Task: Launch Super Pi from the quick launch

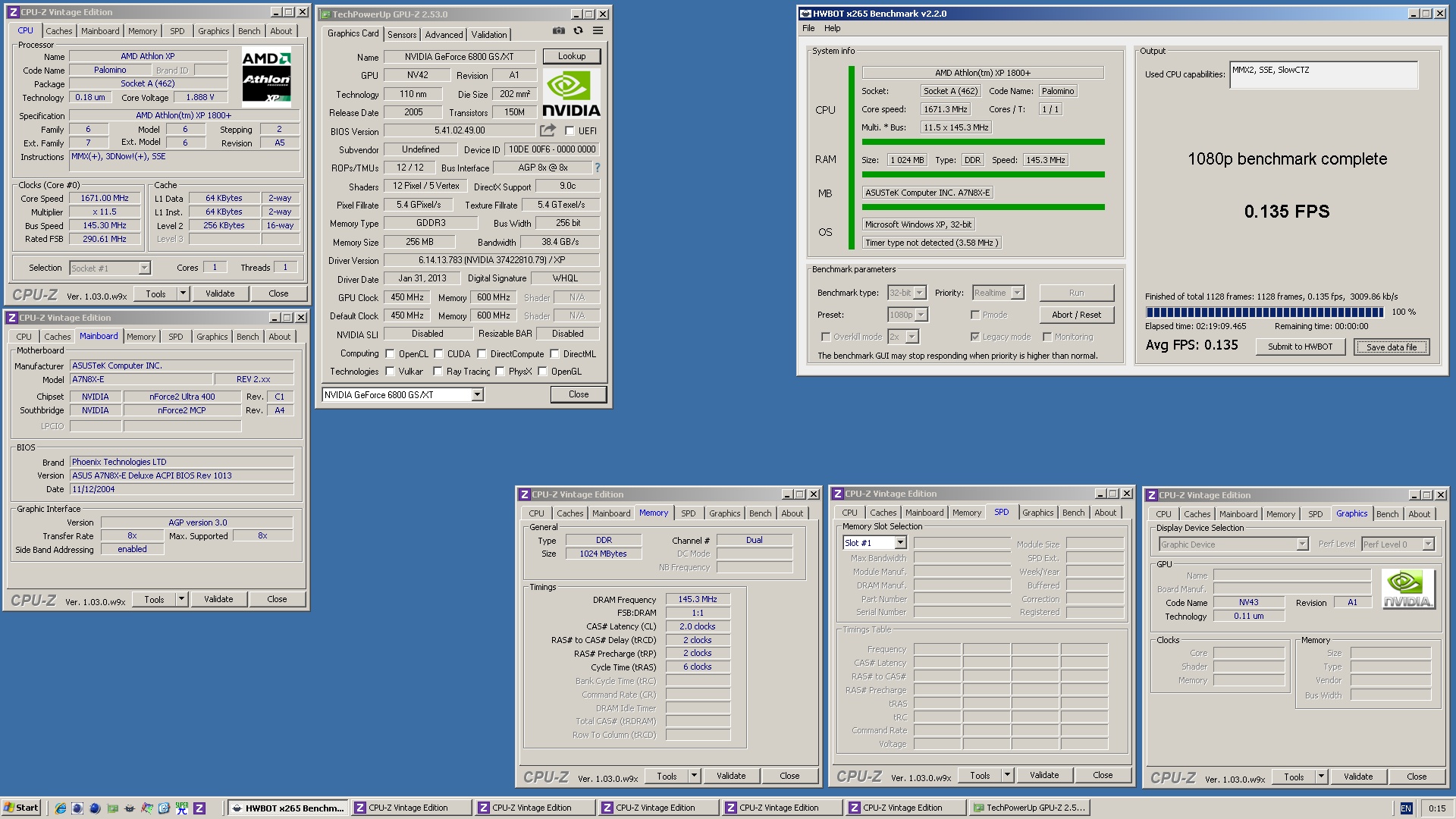Action: point(182,808)
